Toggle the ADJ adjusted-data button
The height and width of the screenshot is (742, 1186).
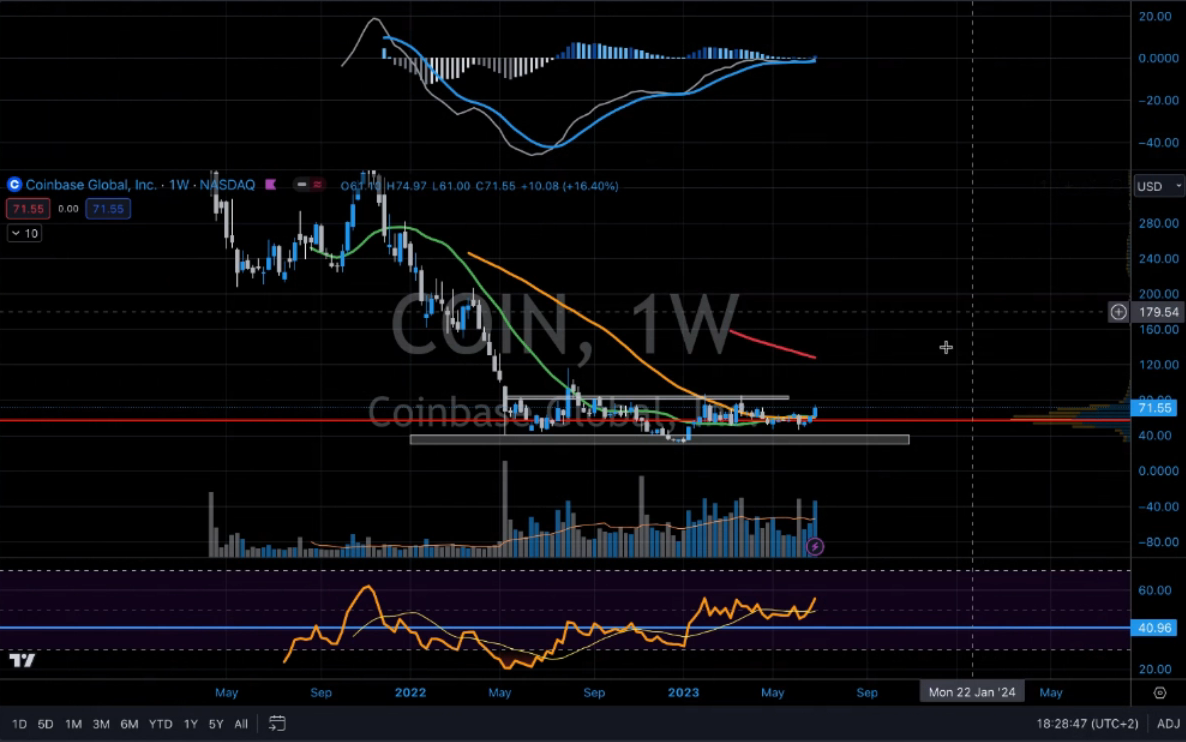[x=1168, y=723]
